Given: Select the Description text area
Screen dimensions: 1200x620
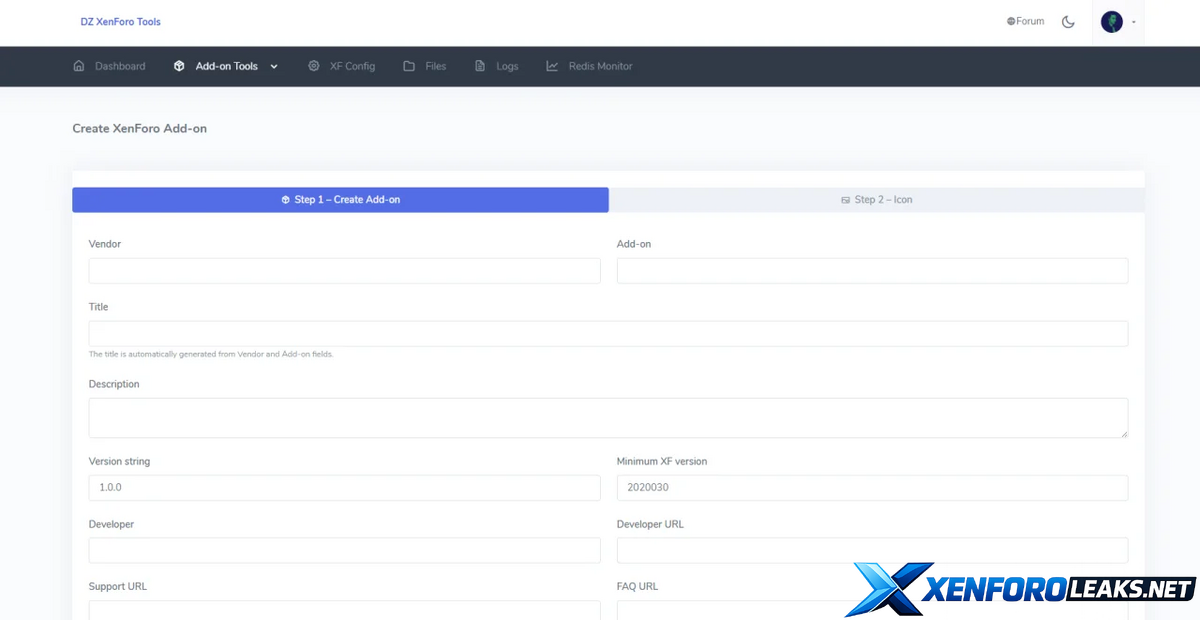Looking at the screenshot, I should tap(608, 418).
